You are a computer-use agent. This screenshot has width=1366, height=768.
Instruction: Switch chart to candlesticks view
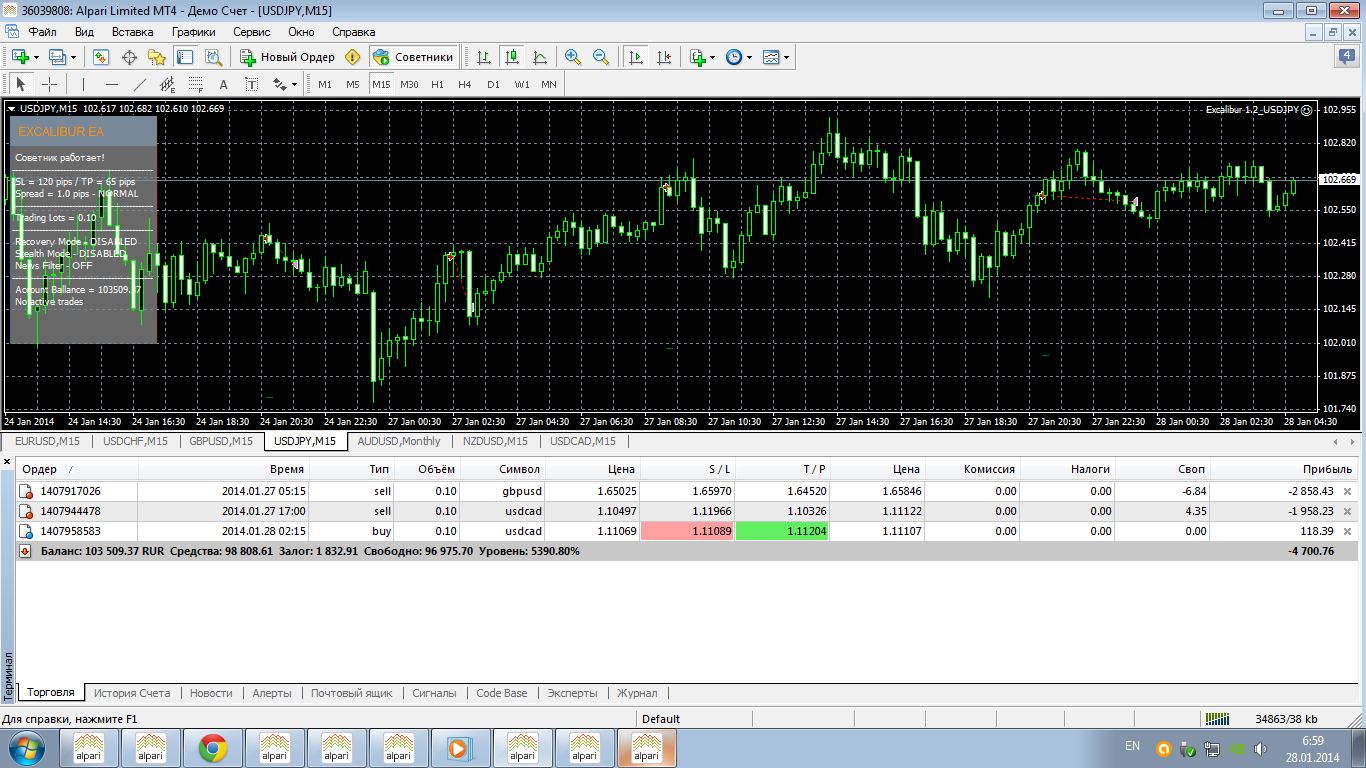click(x=512, y=57)
